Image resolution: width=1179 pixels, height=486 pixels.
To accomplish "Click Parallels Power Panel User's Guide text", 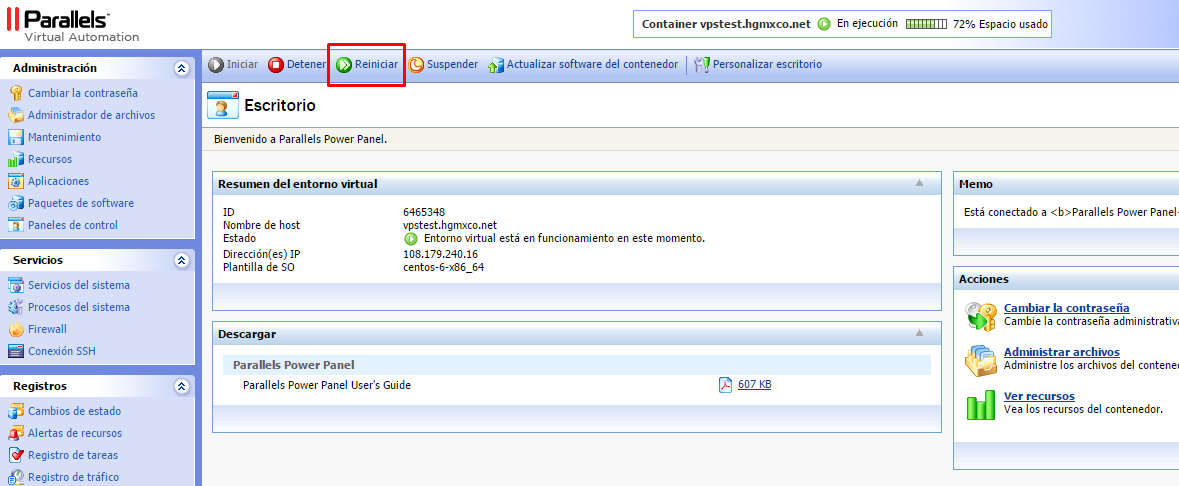I will tap(327, 385).
